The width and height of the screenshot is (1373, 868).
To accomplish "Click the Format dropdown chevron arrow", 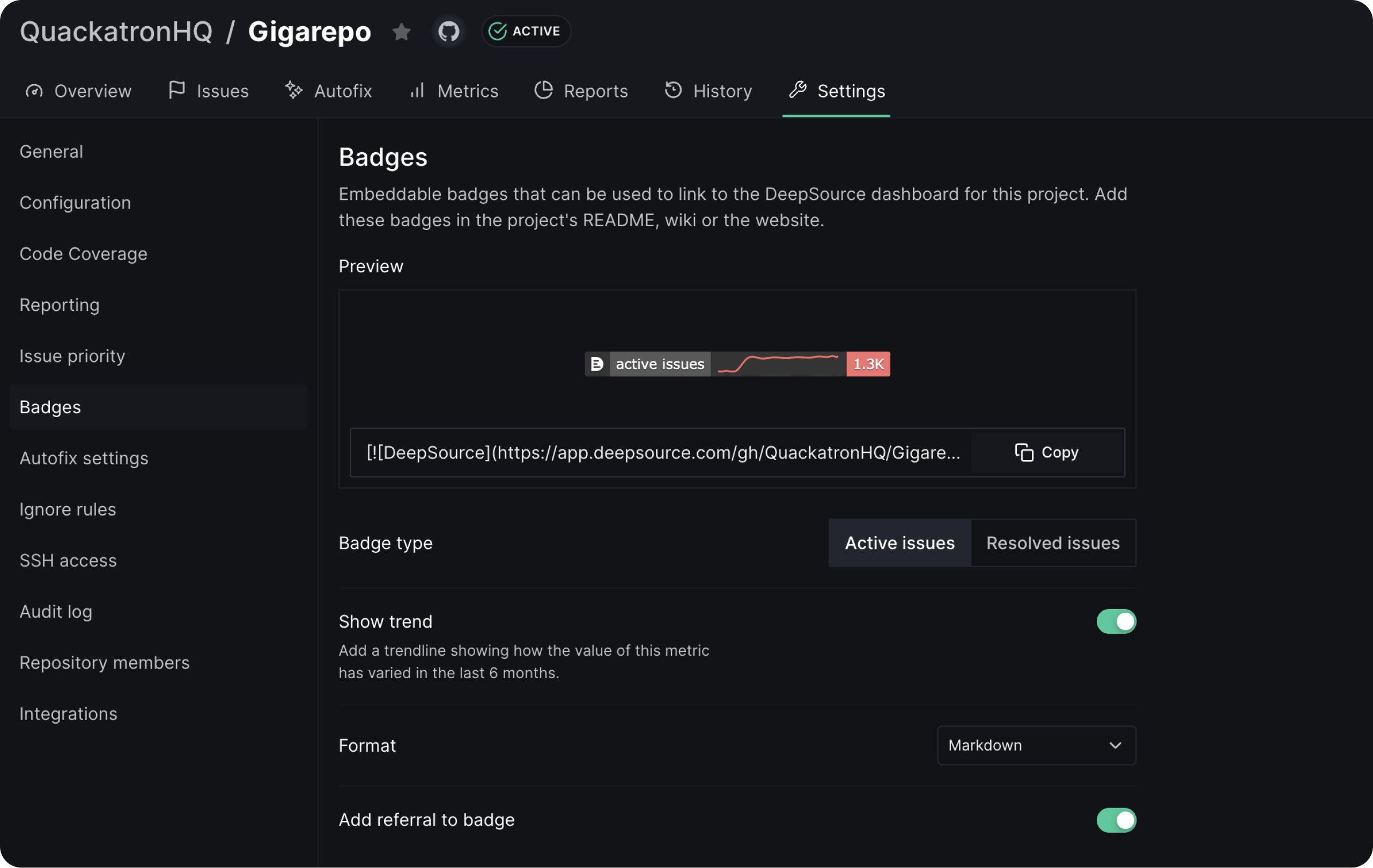I will point(1115,745).
